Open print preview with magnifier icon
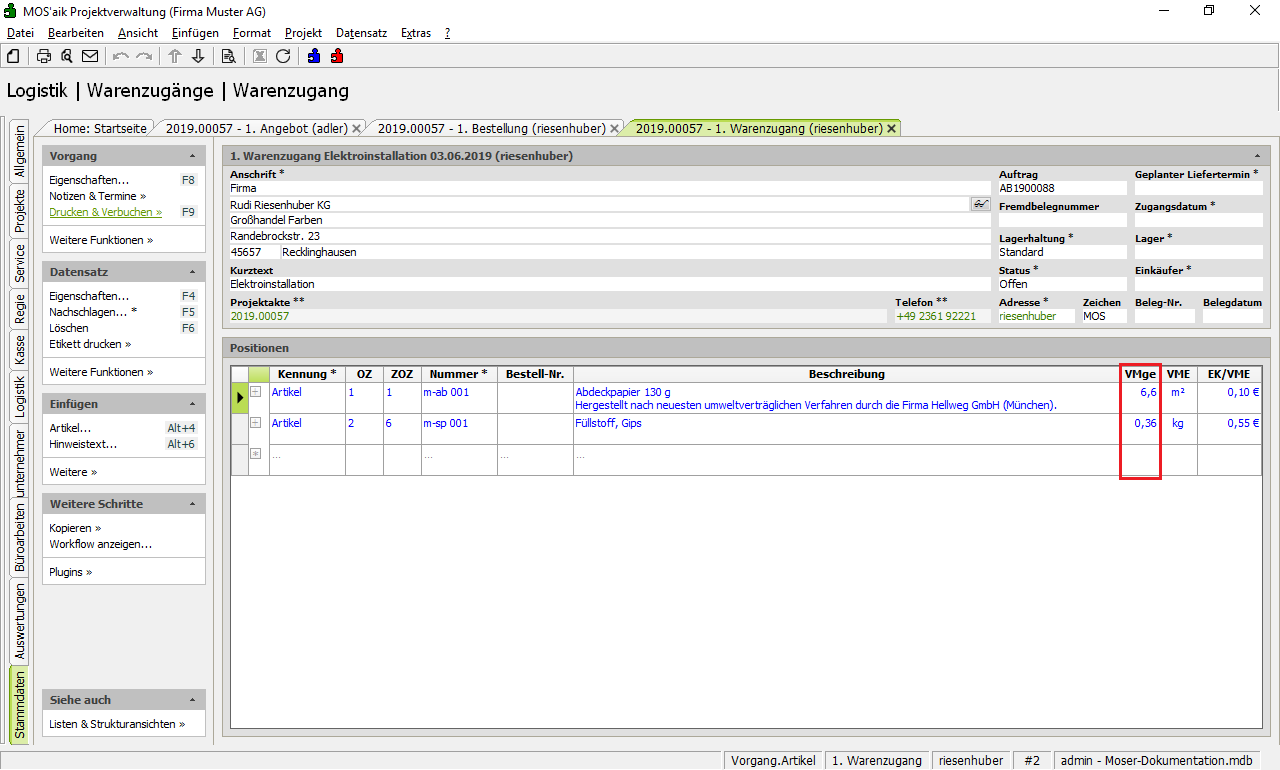 (67, 56)
